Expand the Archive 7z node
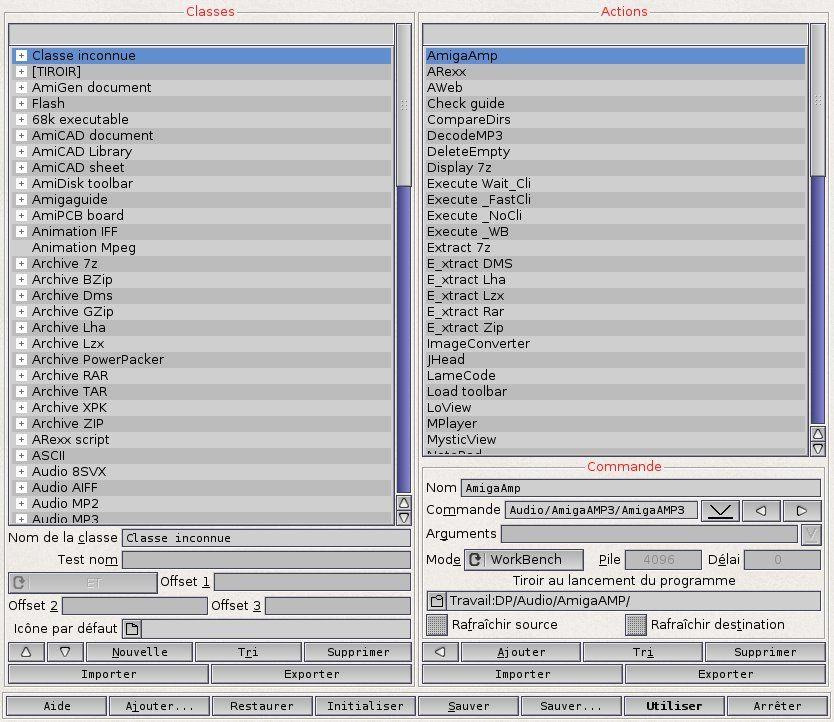 21,263
